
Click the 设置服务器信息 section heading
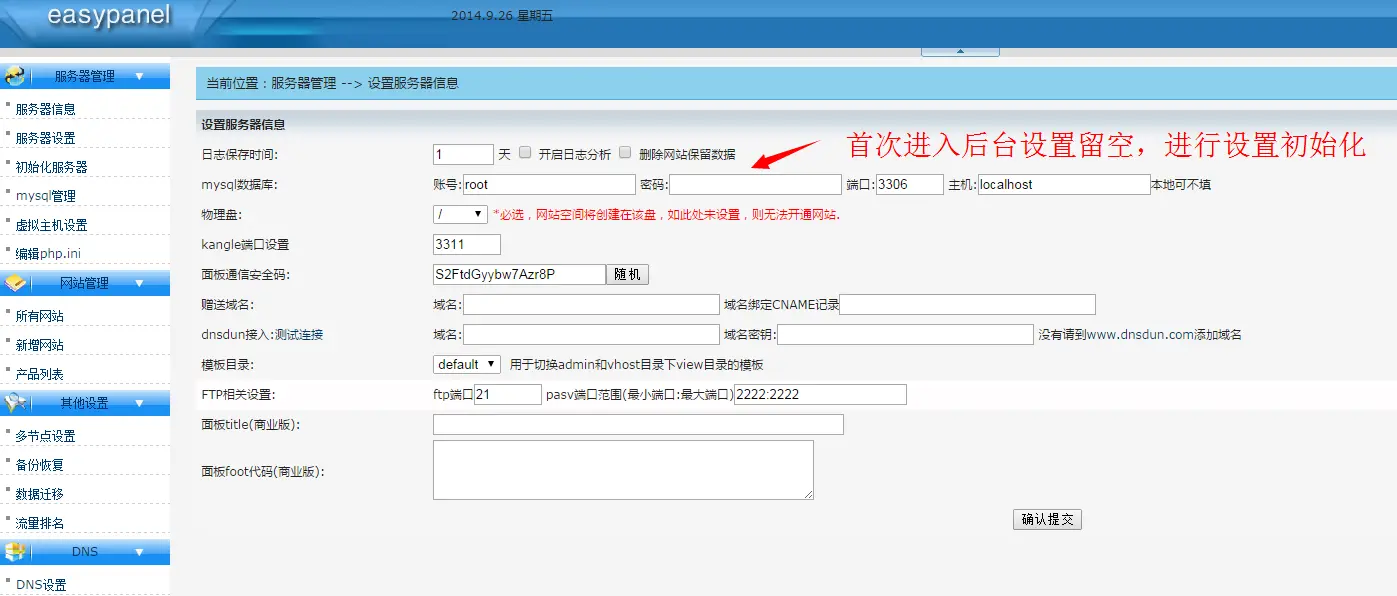pyautogui.click(x=243, y=125)
